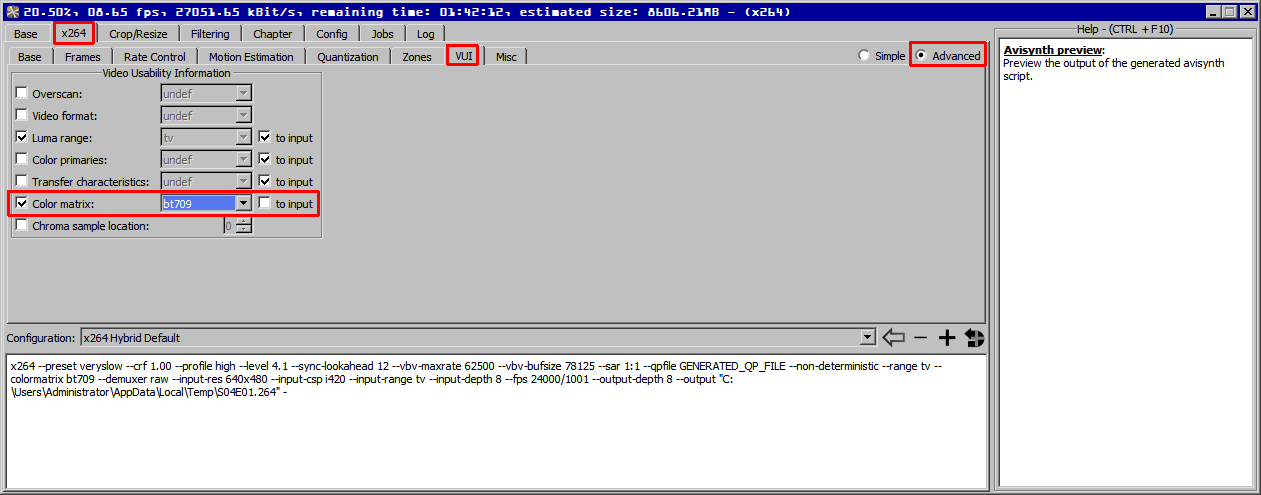This screenshot has width=1261, height=495.
Task: Click the left arrow icon beside Configuration
Action: [x=893, y=338]
